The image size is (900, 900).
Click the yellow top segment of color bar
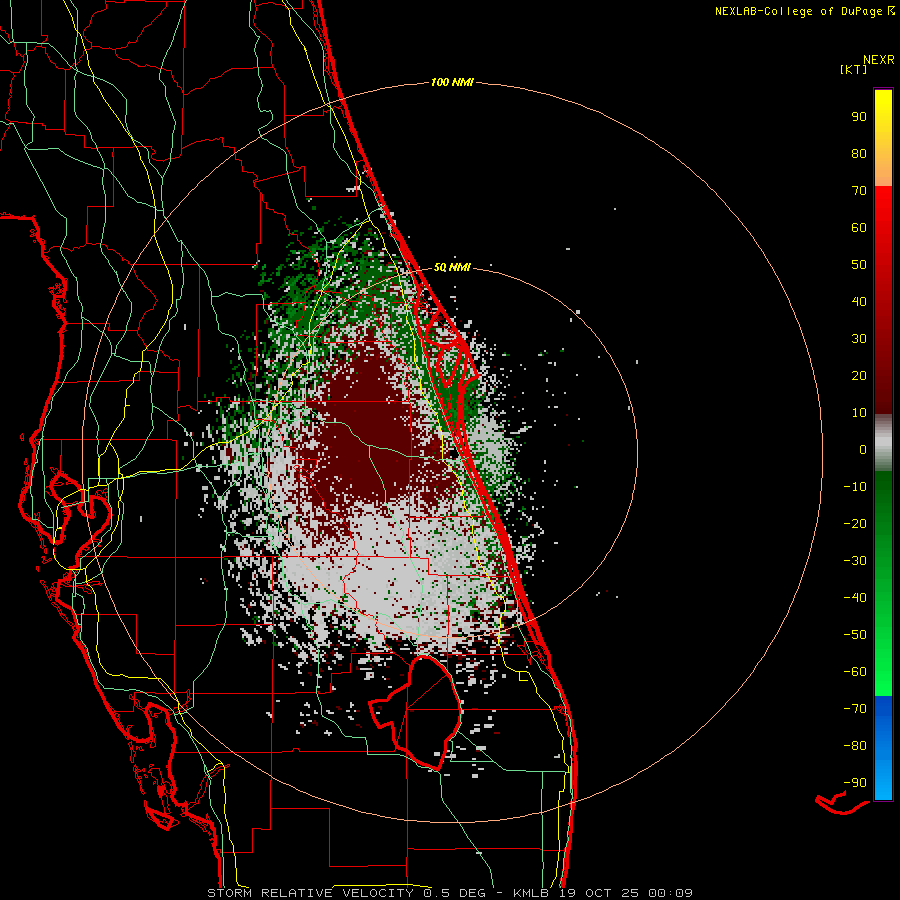883,138
